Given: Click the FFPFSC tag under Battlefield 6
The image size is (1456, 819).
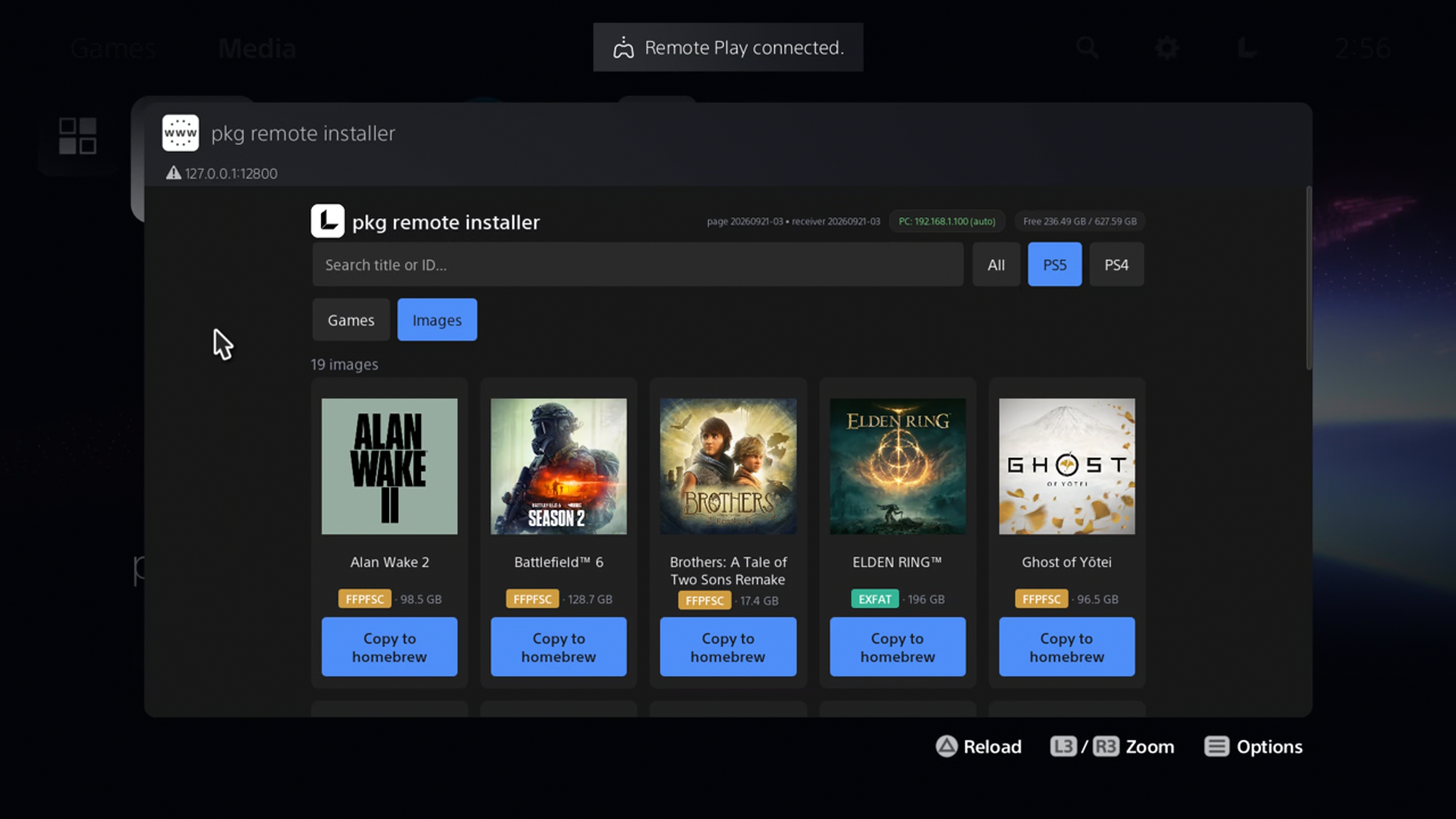Looking at the screenshot, I should pyautogui.click(x=533, y=600).
